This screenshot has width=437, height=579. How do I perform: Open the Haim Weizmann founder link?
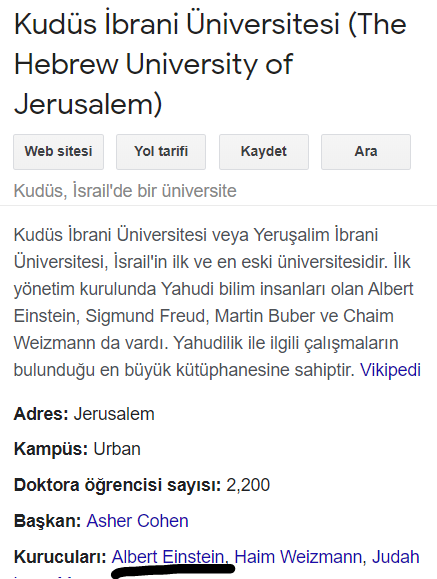[x=298, y=557]
